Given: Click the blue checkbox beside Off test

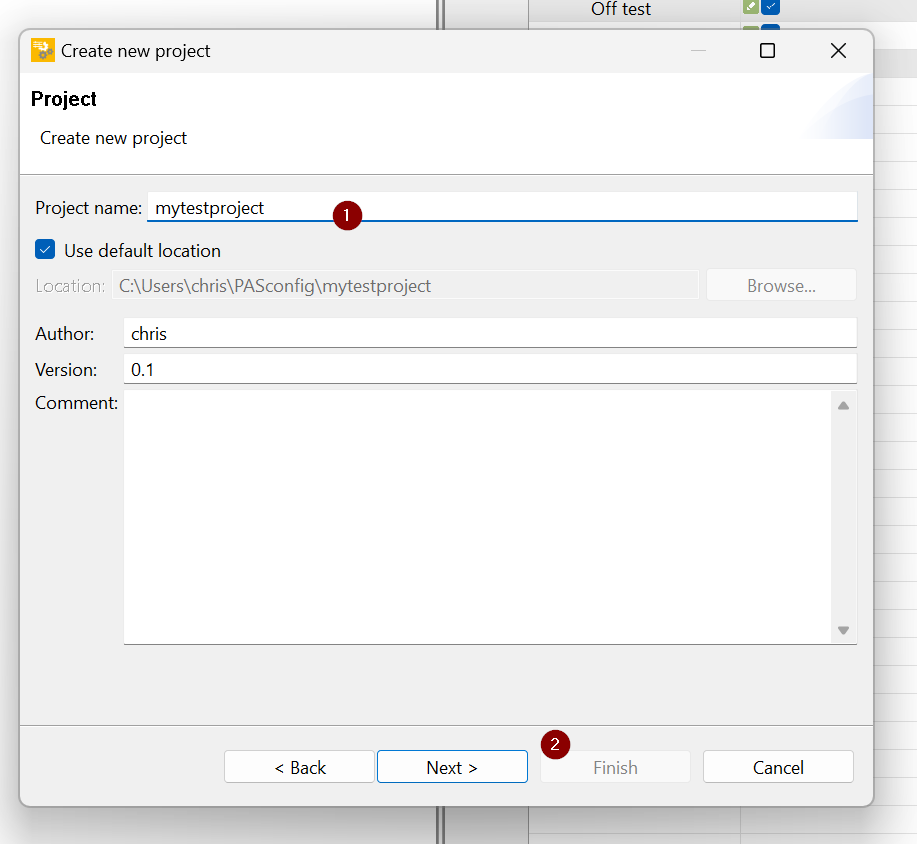Looking at the screenshot, I should click(x=771, y=6).
